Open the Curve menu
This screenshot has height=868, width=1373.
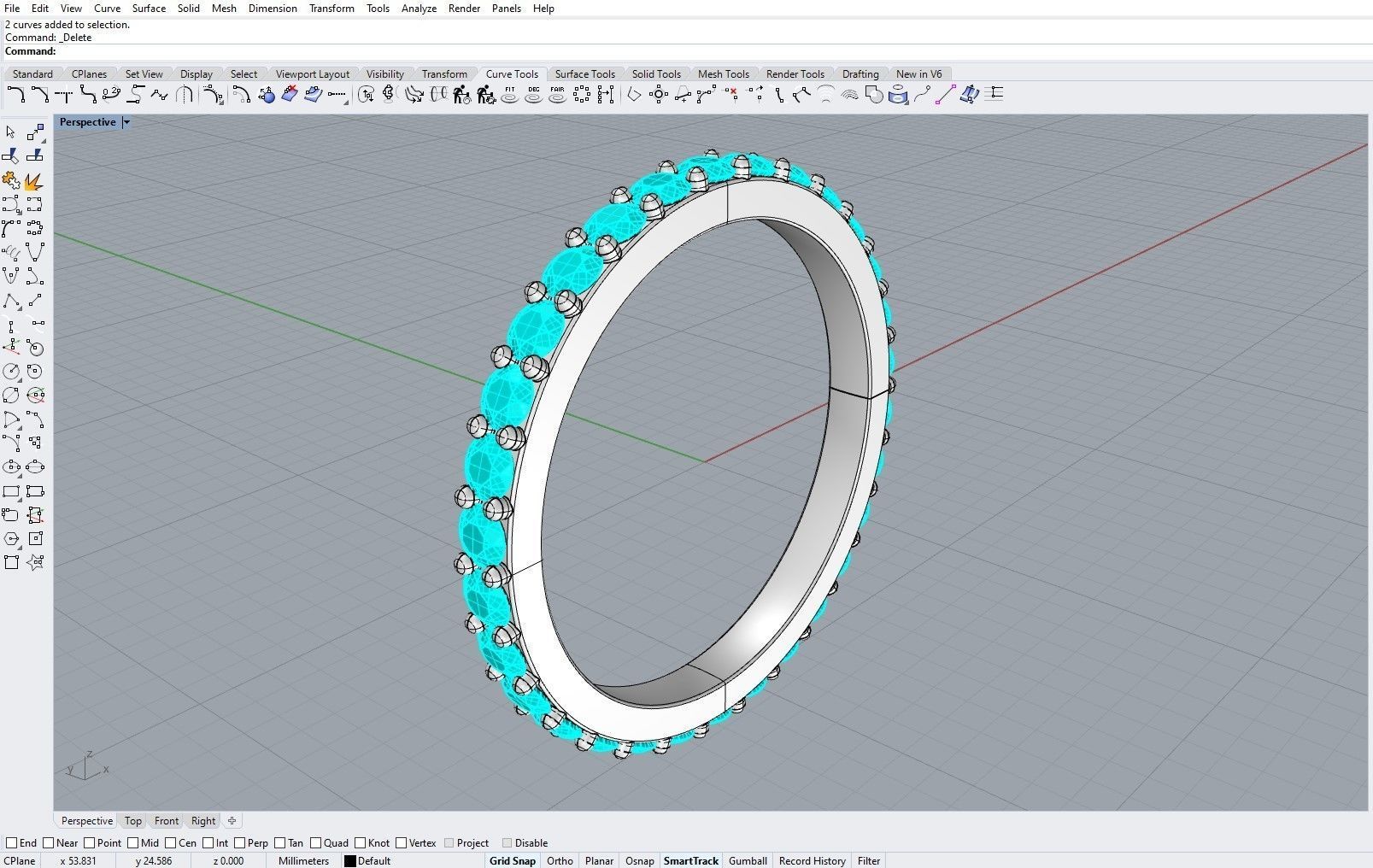coord(107,9)
